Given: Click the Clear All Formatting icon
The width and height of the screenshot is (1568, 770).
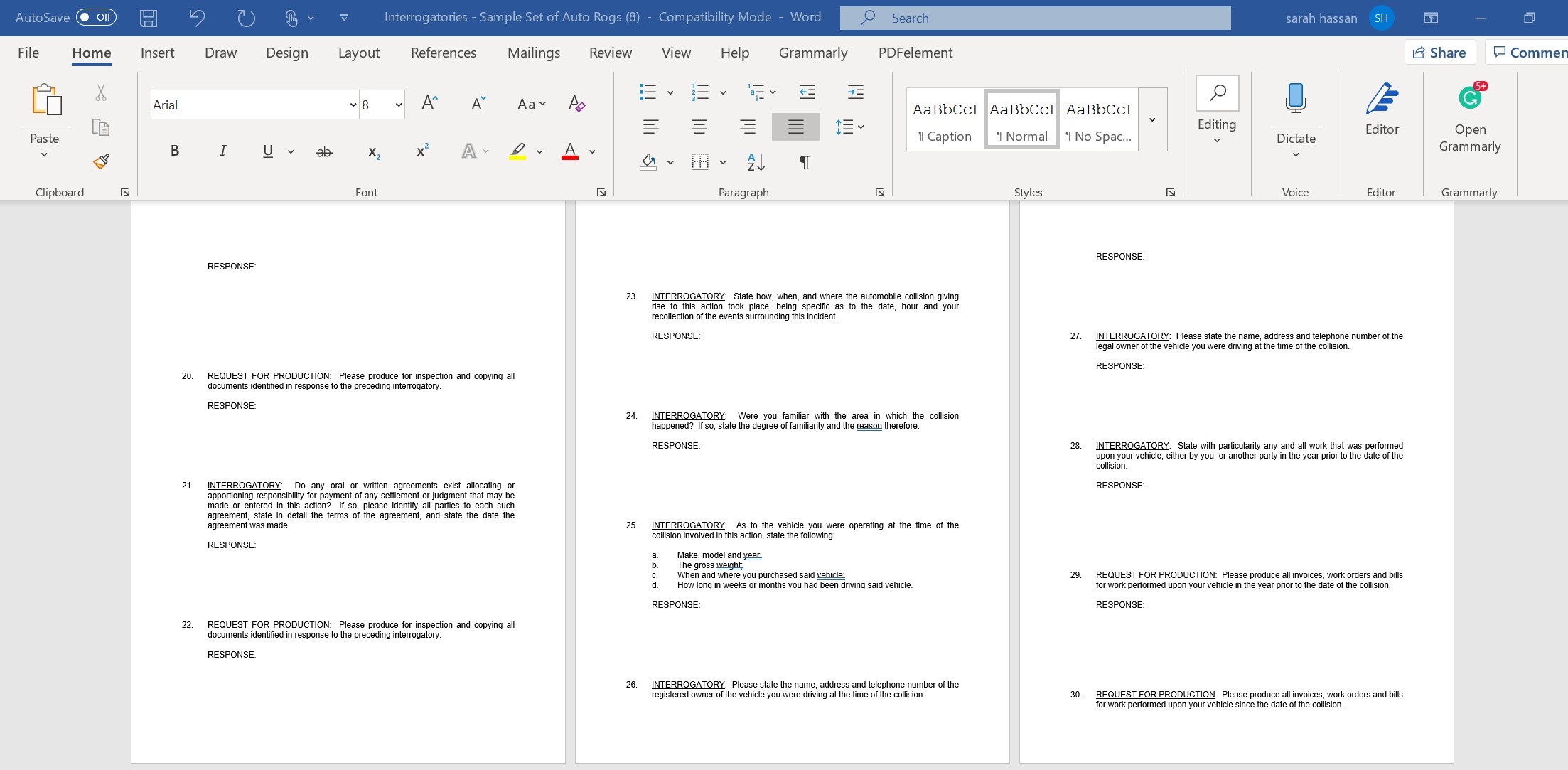Looking at the screenshot, I should [x=576, y=105].
